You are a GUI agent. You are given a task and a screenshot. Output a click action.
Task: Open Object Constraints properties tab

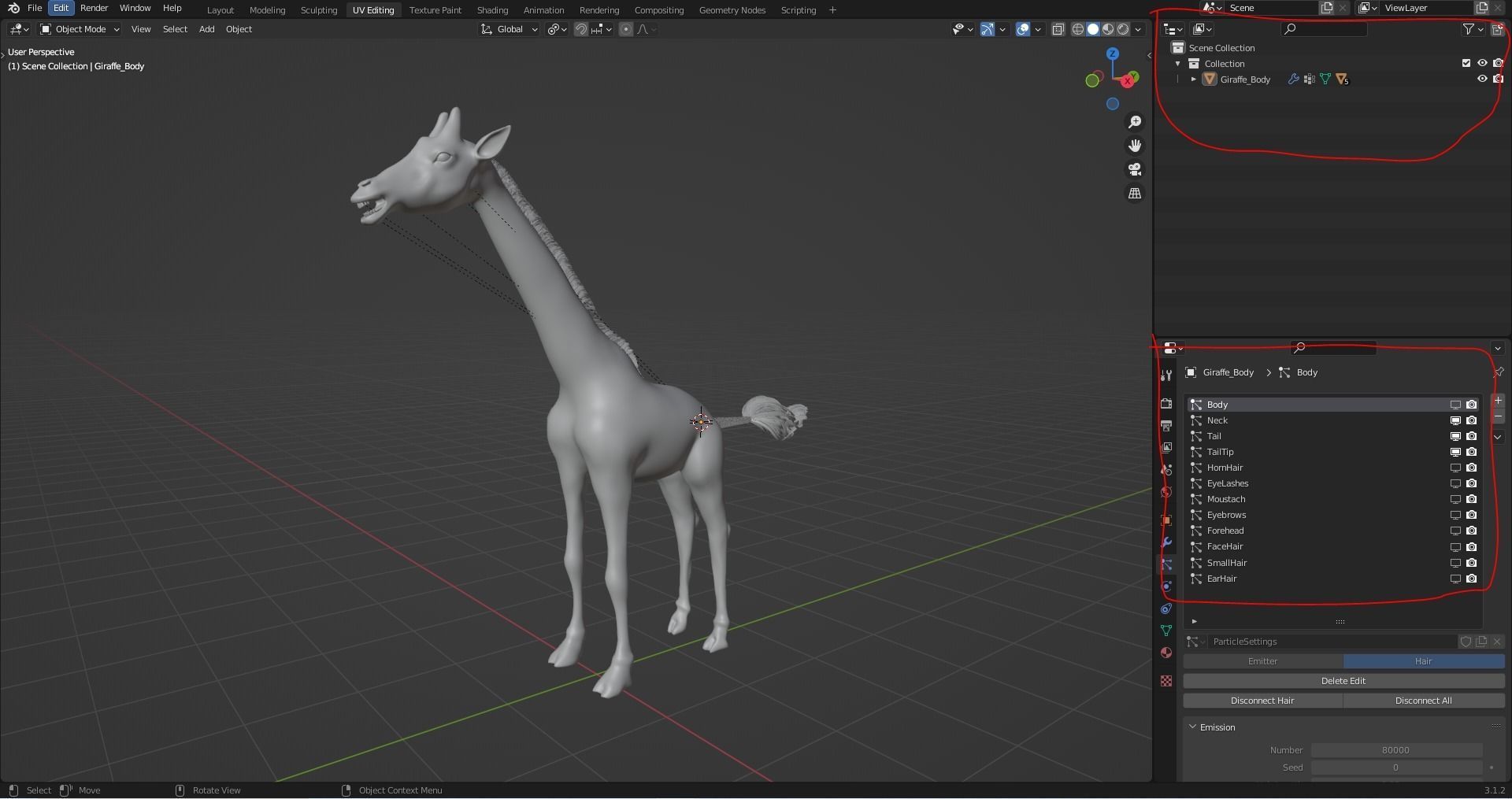tap(1166, 608)
